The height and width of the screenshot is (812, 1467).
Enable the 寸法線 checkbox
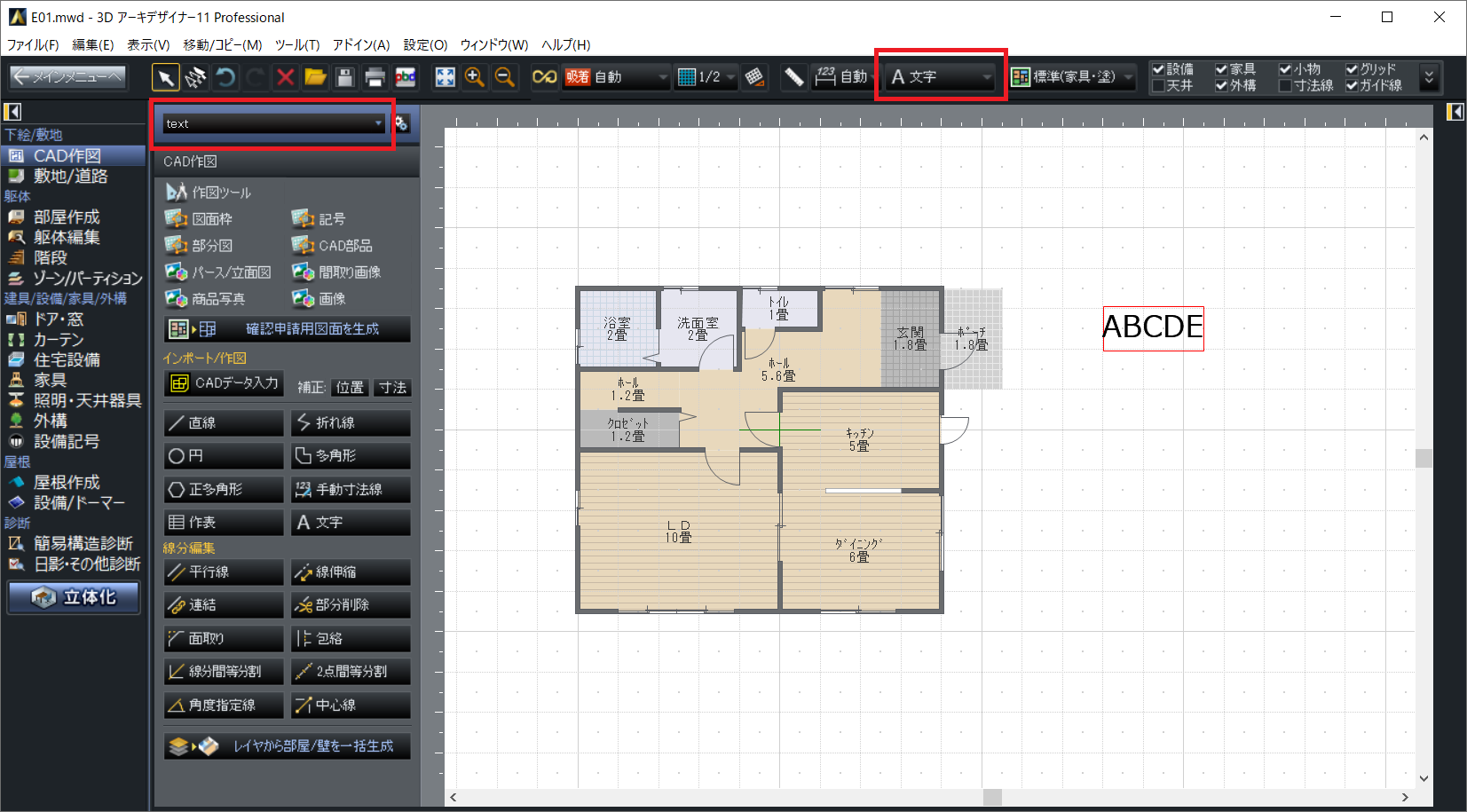pos(1285,86)
